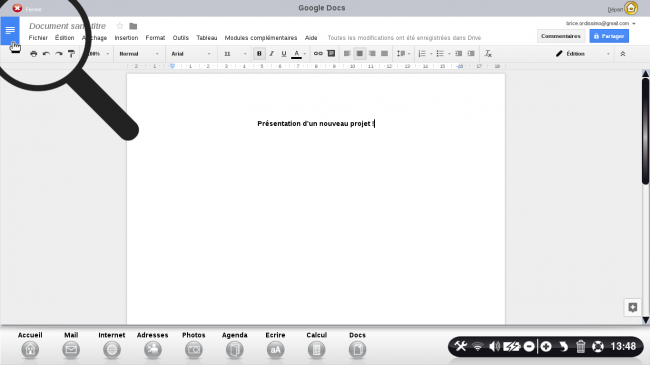Viewport: 650px width, 365px height.
Task: Redo the last action
Action: coord(59,54)
